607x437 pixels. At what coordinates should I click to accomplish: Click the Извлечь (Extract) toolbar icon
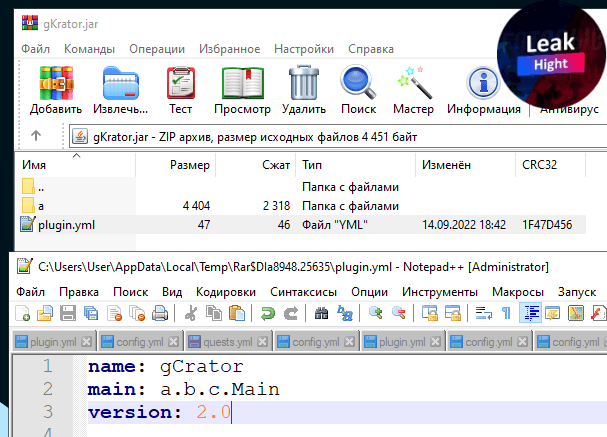coord(120,84)
